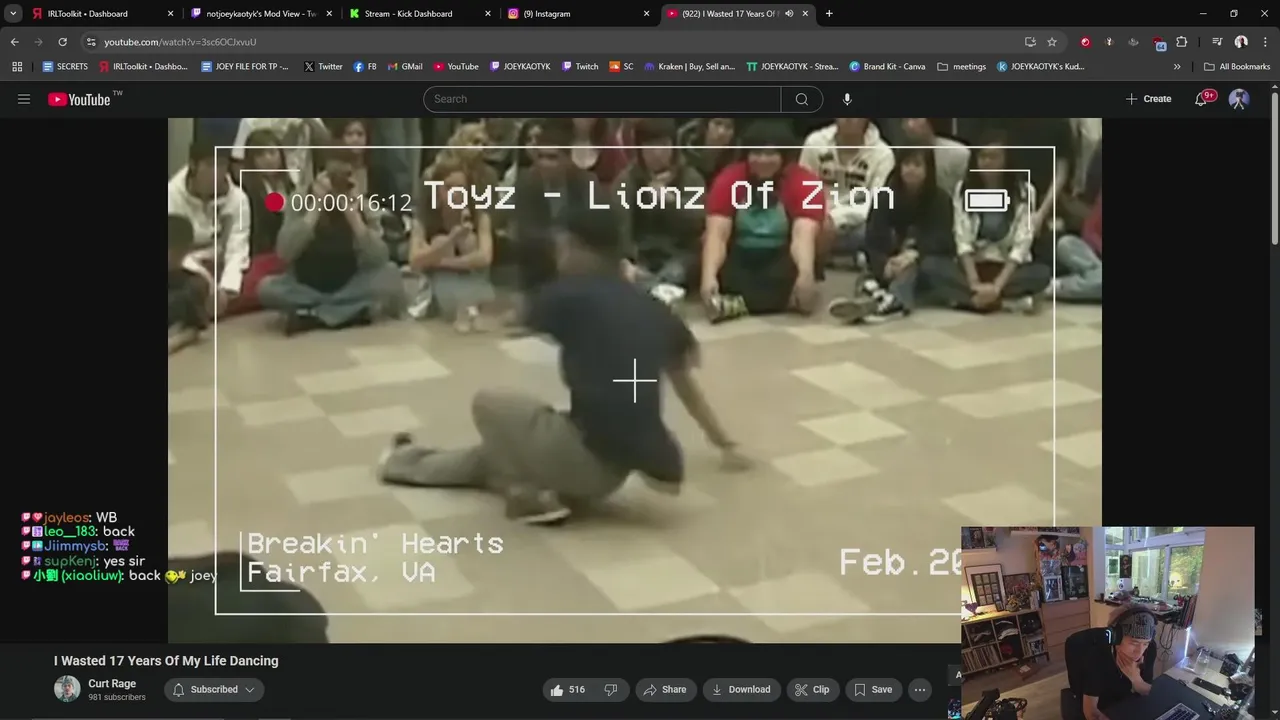Open more actions ellipsis under video

point(919,689)
